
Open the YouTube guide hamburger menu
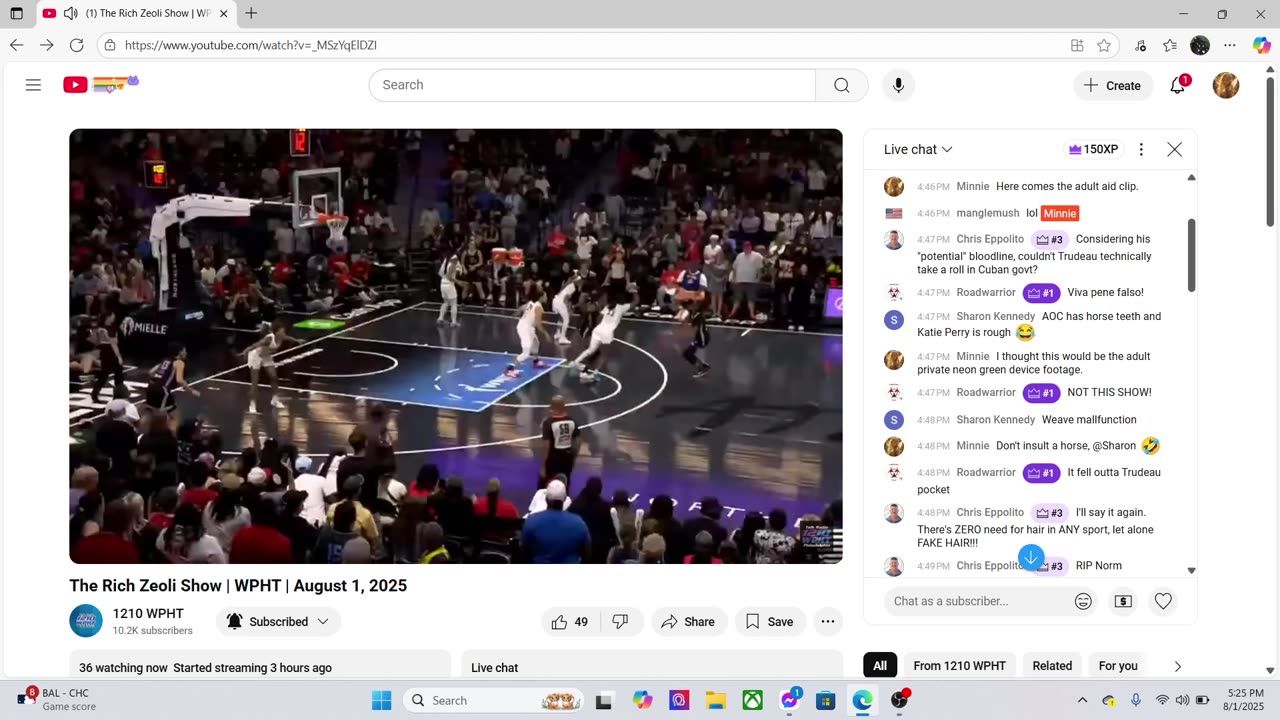click(x=33, y=85)
